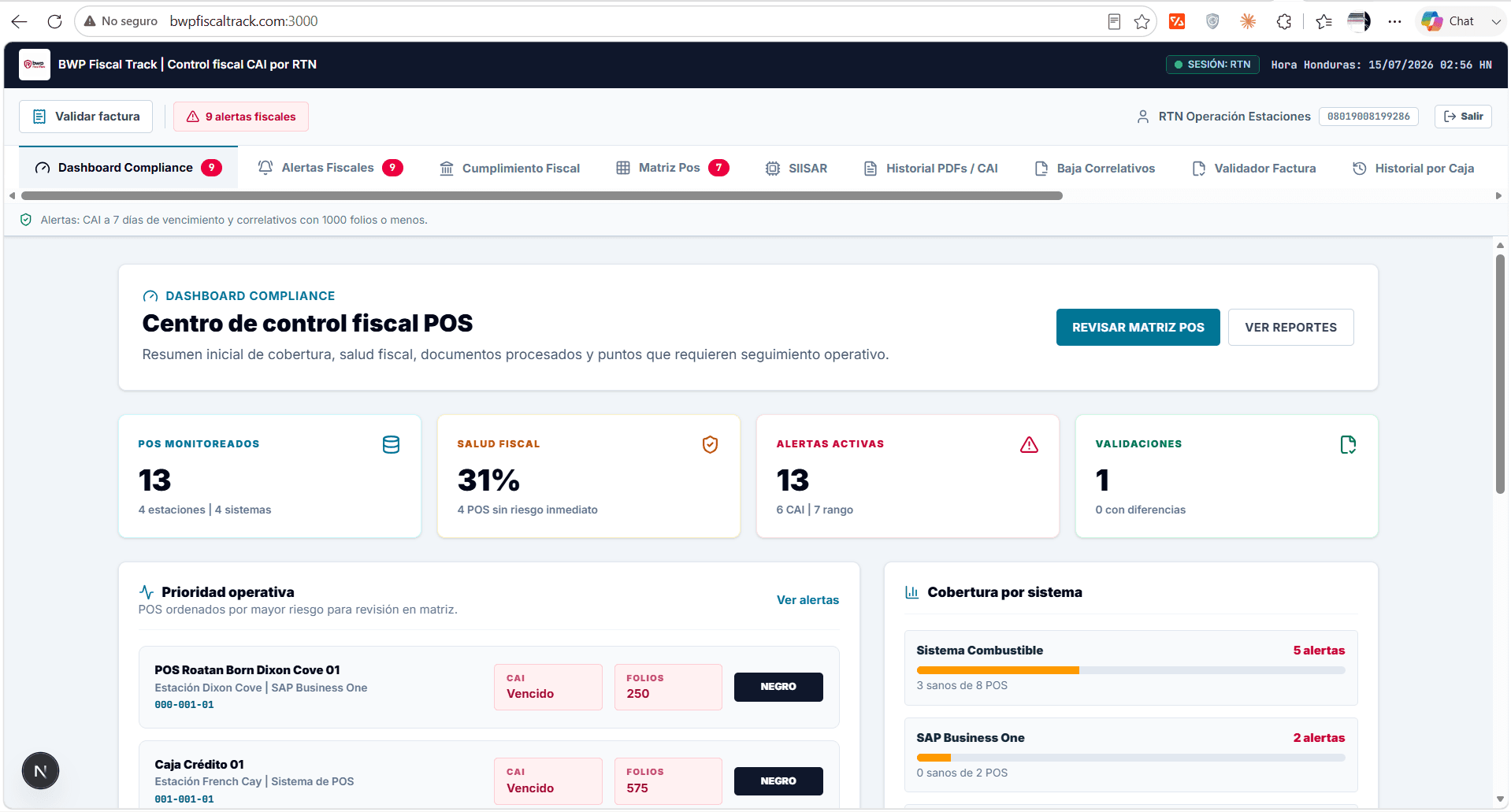The width and height of the screenshot is (1511, 812).
Task: Switch to the SIISAR tab
Action: 796,168
